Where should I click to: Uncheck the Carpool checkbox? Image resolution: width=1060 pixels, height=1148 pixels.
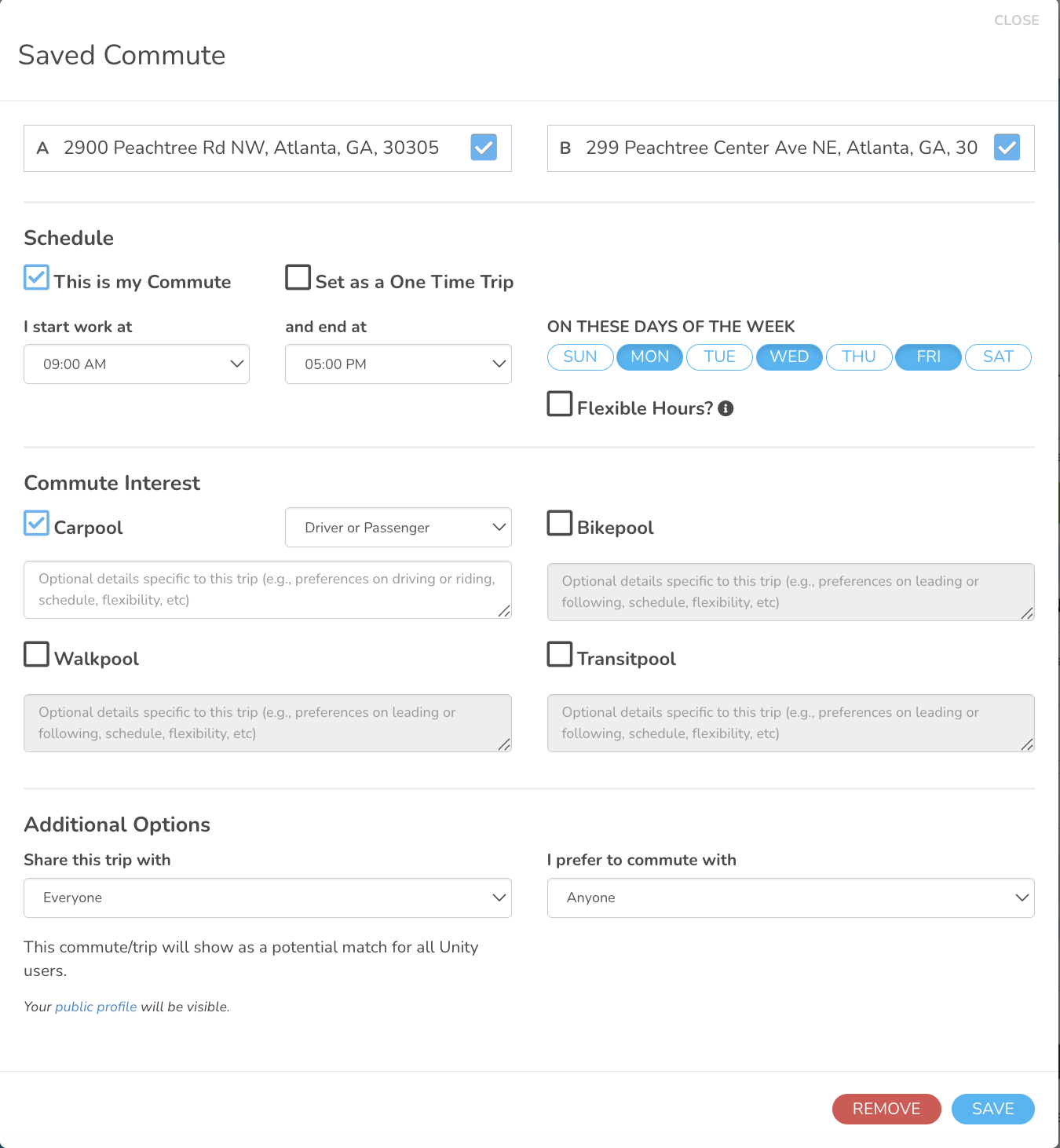(x=37, y=524)
